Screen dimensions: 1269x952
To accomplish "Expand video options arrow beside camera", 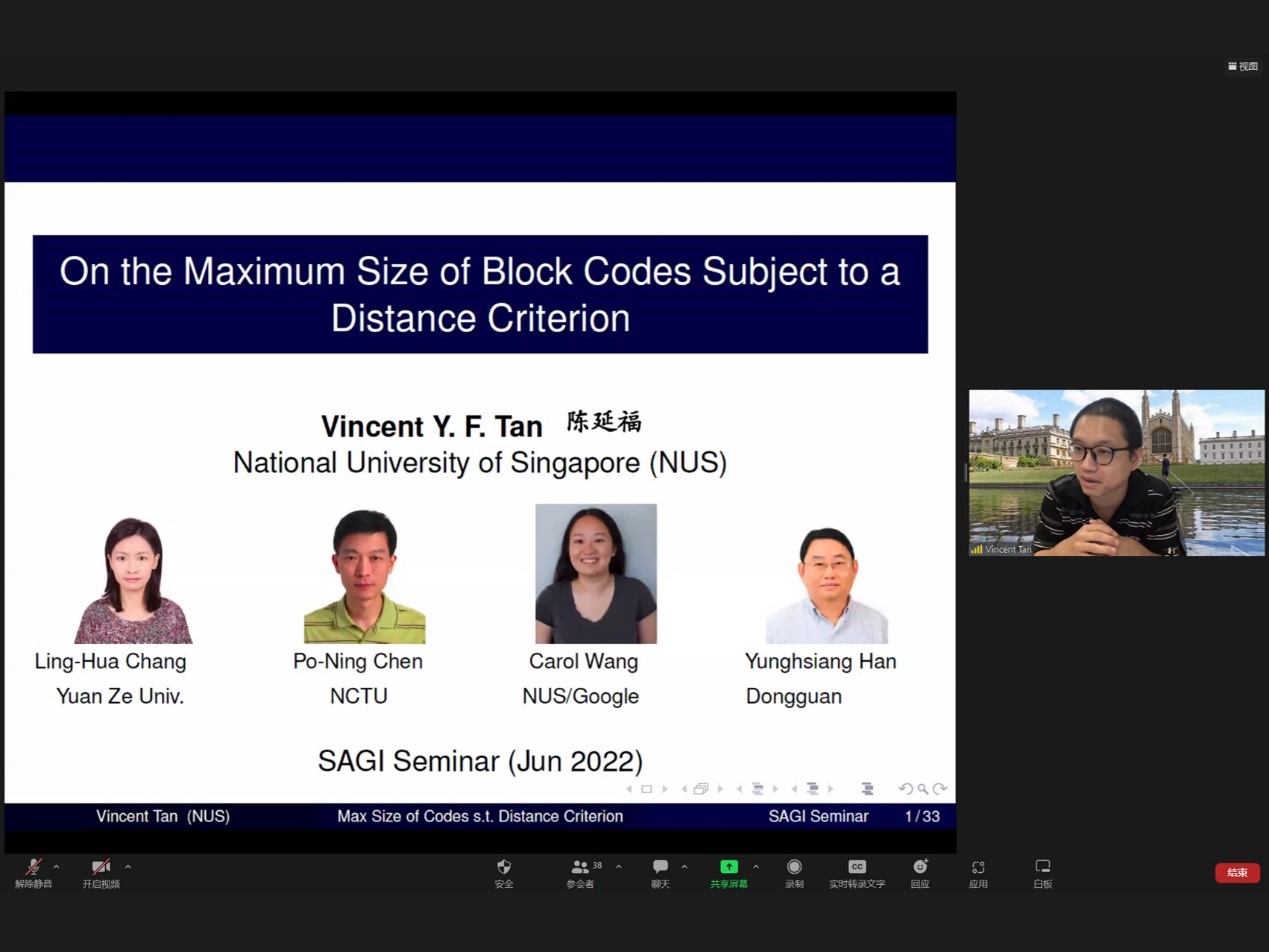I will coord(128,867).
